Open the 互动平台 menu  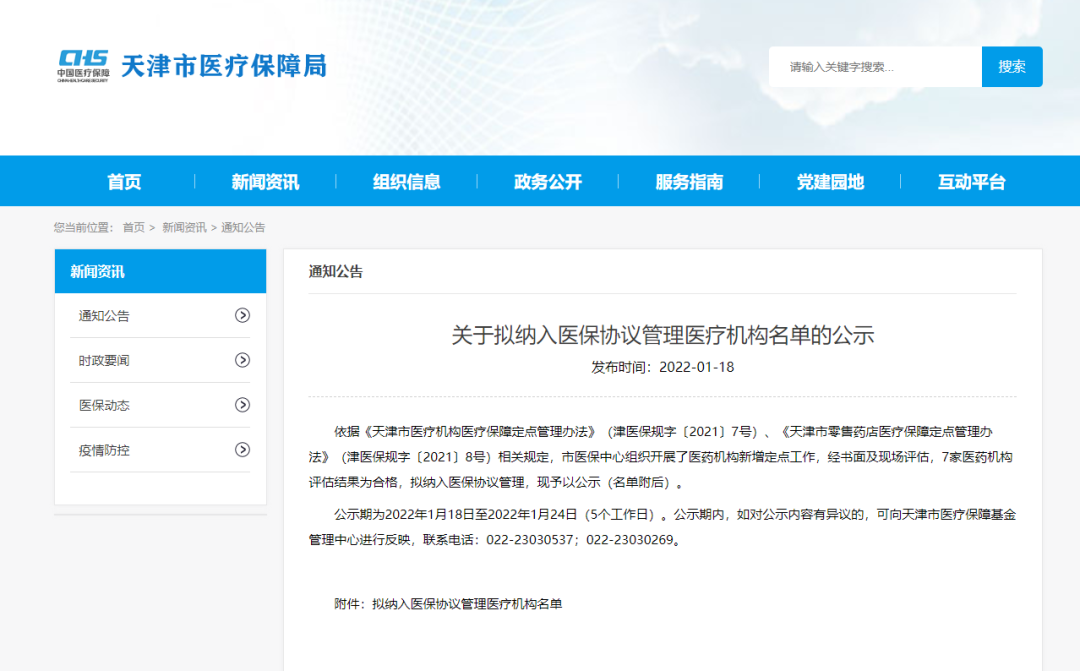click(x=969, y=181)
